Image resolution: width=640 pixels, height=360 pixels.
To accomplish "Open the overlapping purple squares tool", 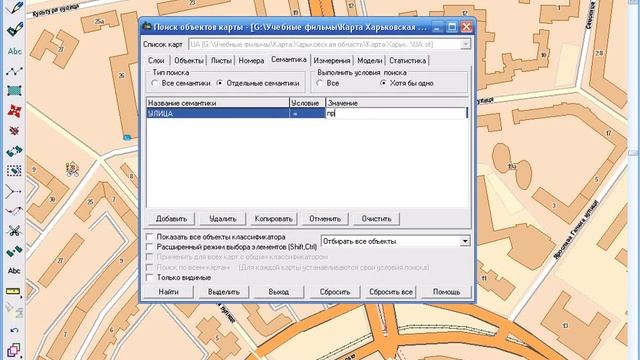I will pos(14,350).
